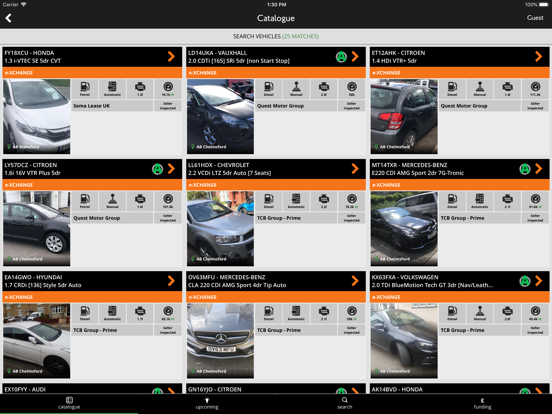Open OV63MFU Mercedes-Benz details chevron
Viewport: 552px width, 414px height.
click(355, 281)
